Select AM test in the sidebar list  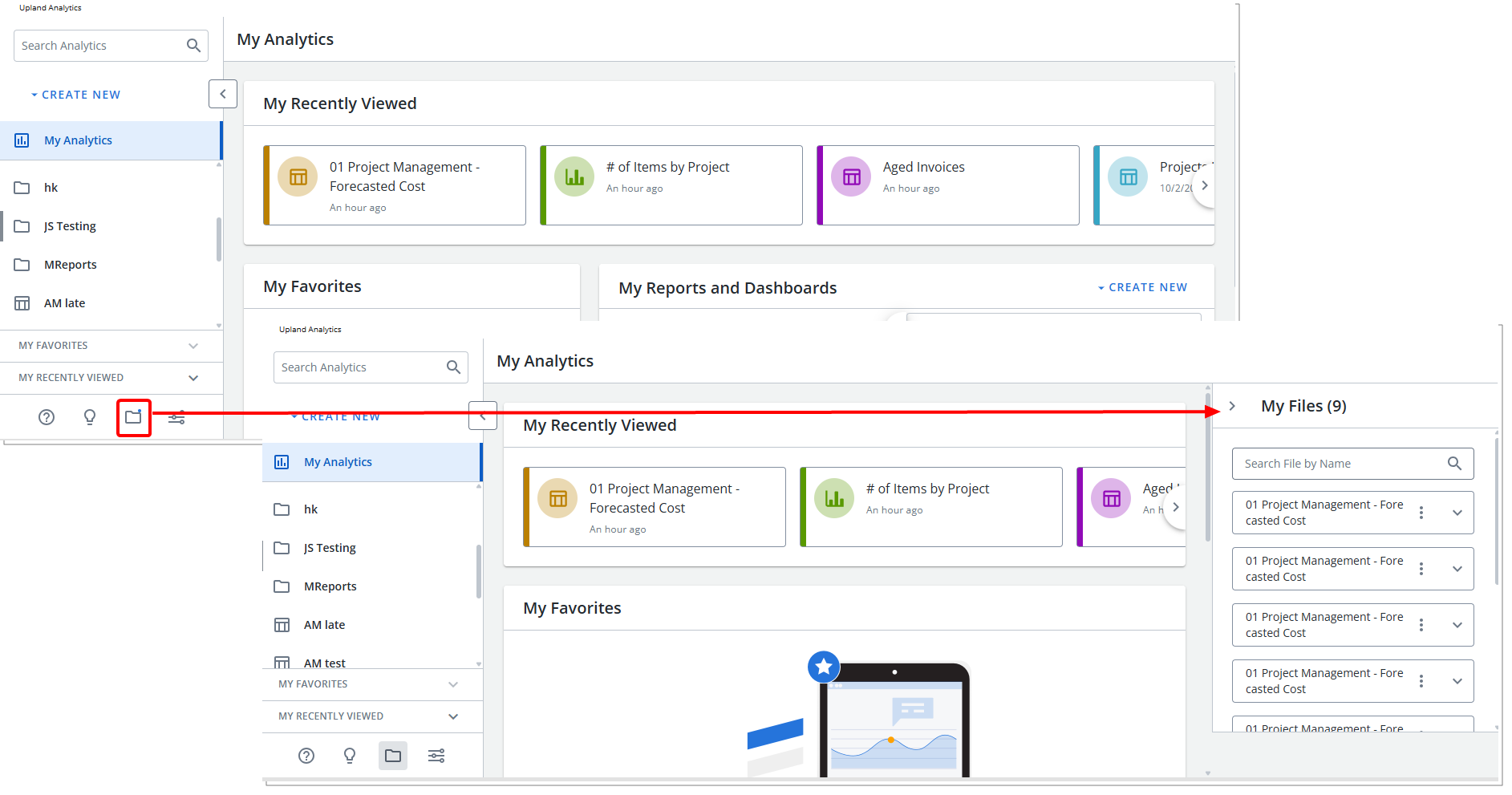click(325, 663)
